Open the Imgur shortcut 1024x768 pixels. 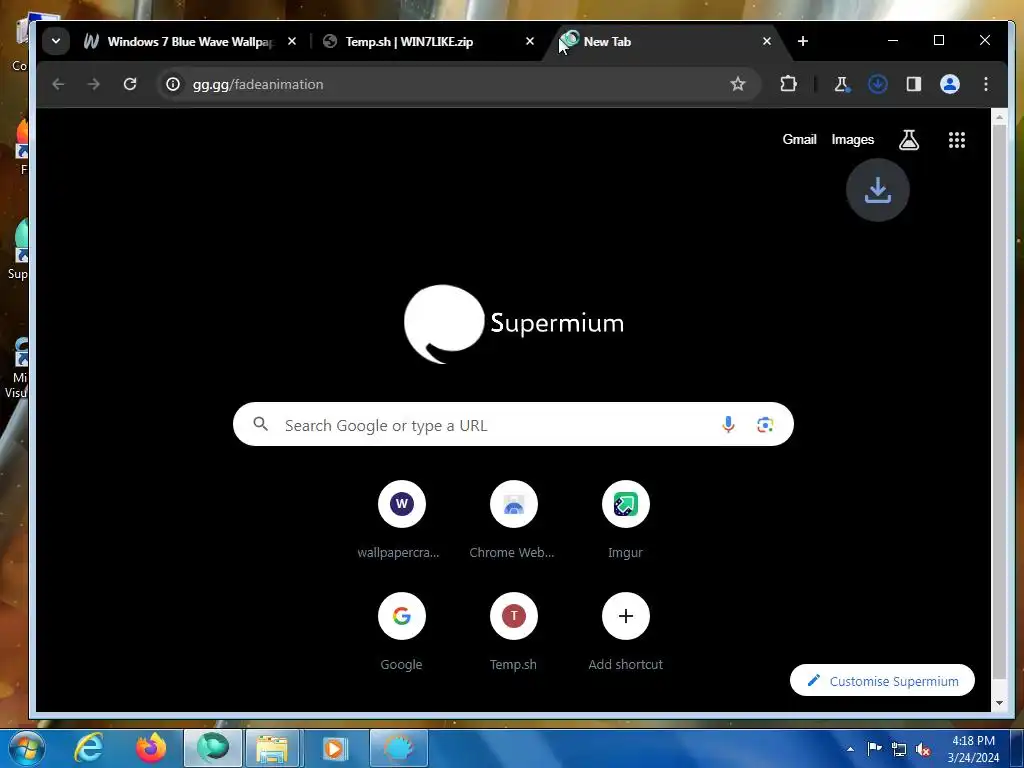point(626,520)
